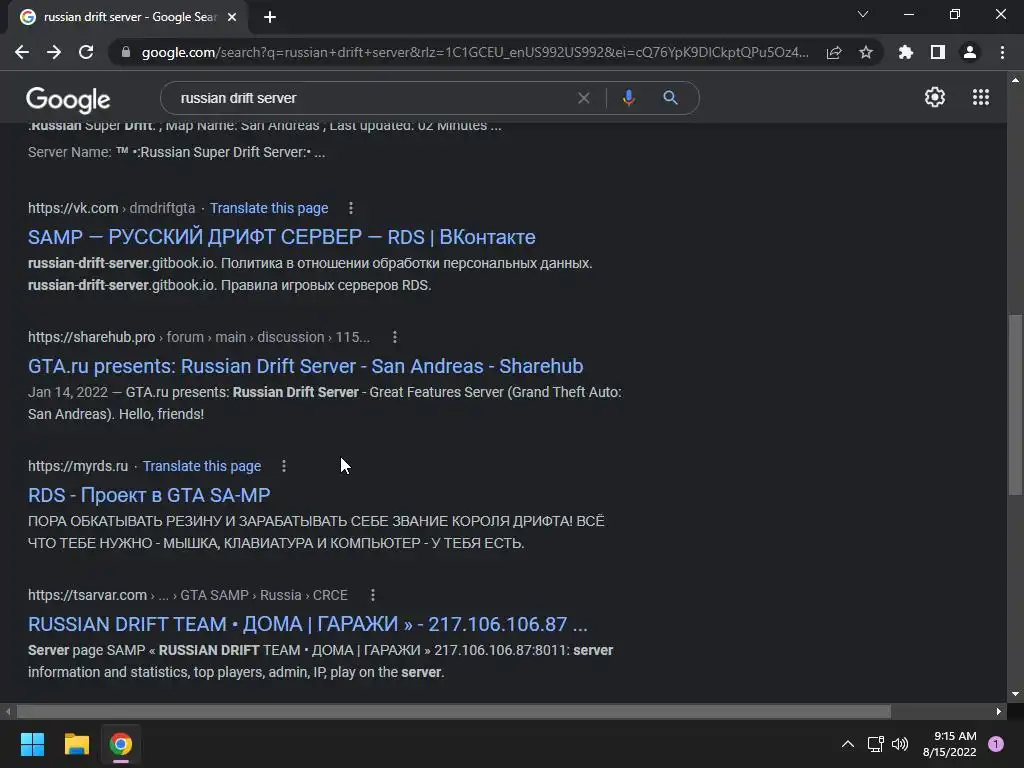
Task: Clear the search box text
Action: 584,98
